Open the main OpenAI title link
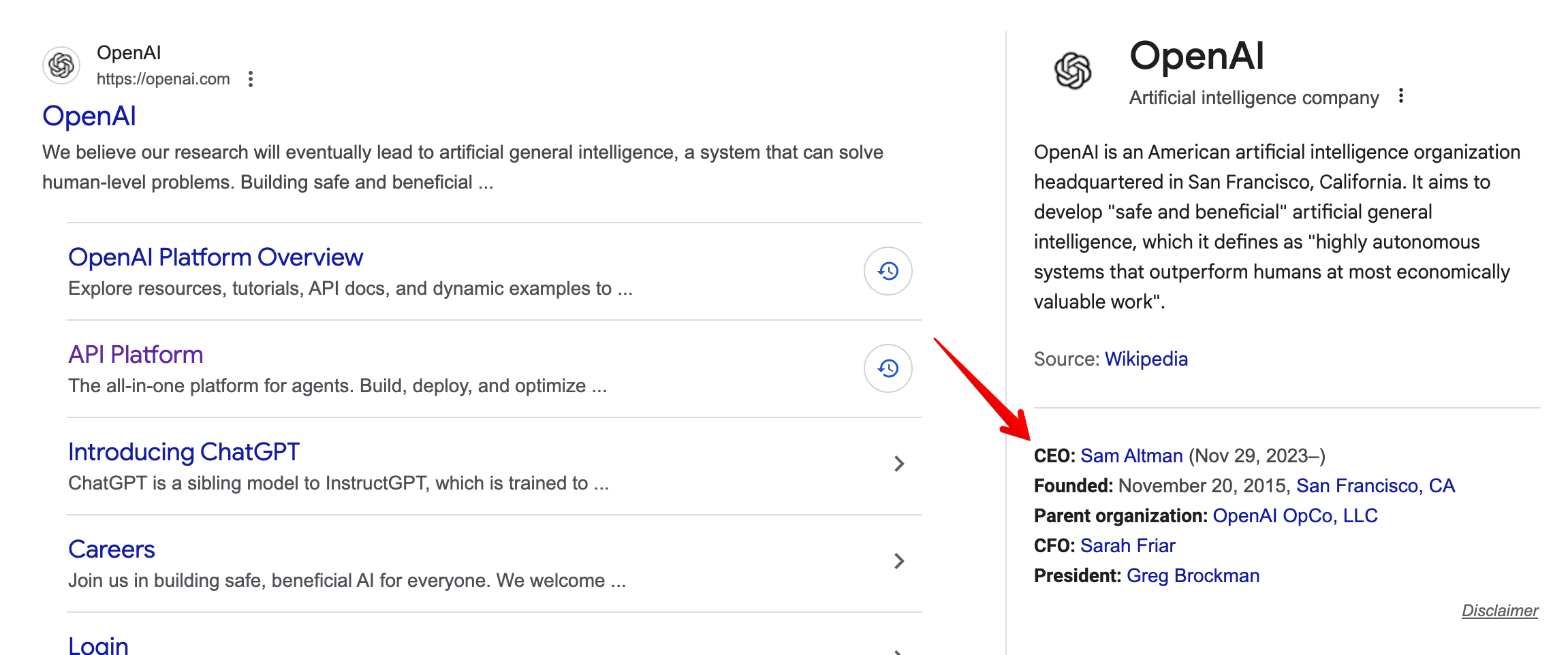1568x655 pixels. point(89,116)
